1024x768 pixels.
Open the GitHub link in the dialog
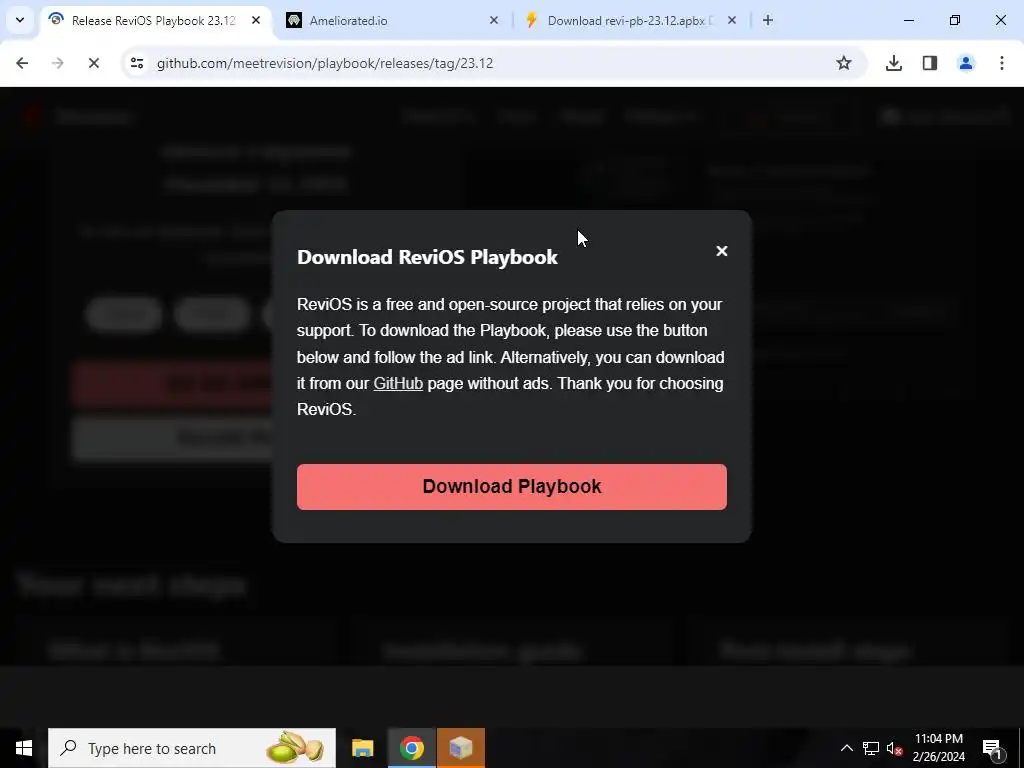coord(398,383)
